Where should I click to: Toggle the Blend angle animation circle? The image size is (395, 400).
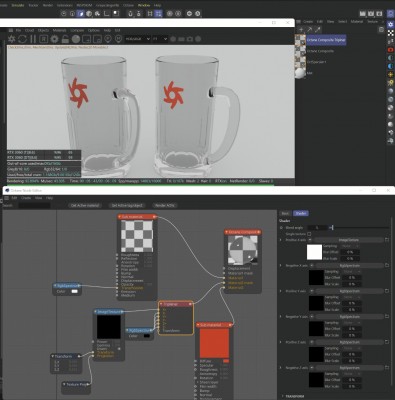pyautogui.click(x=282, y=228)
